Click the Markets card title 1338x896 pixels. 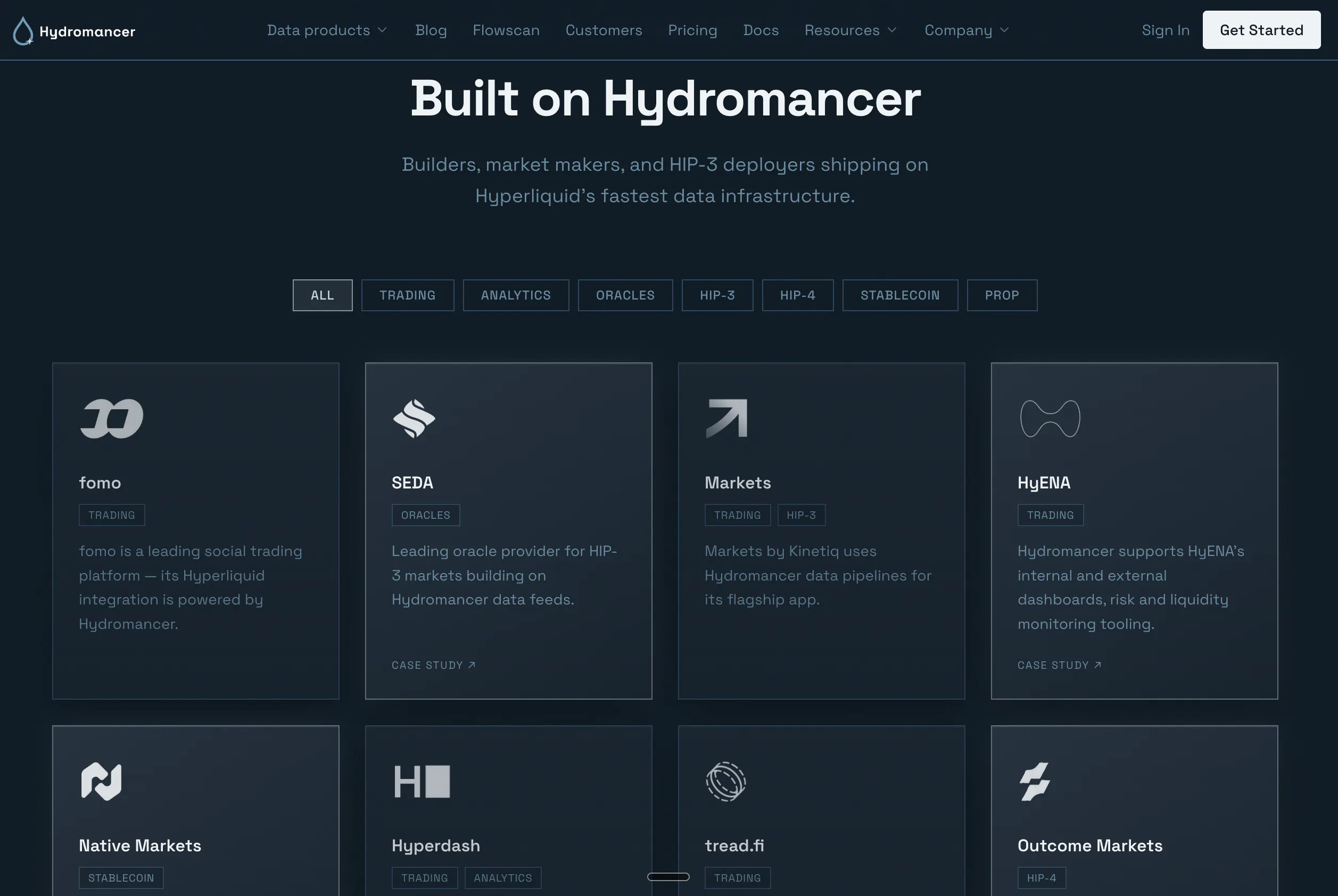pyautogui.click(x=737, y=483)
